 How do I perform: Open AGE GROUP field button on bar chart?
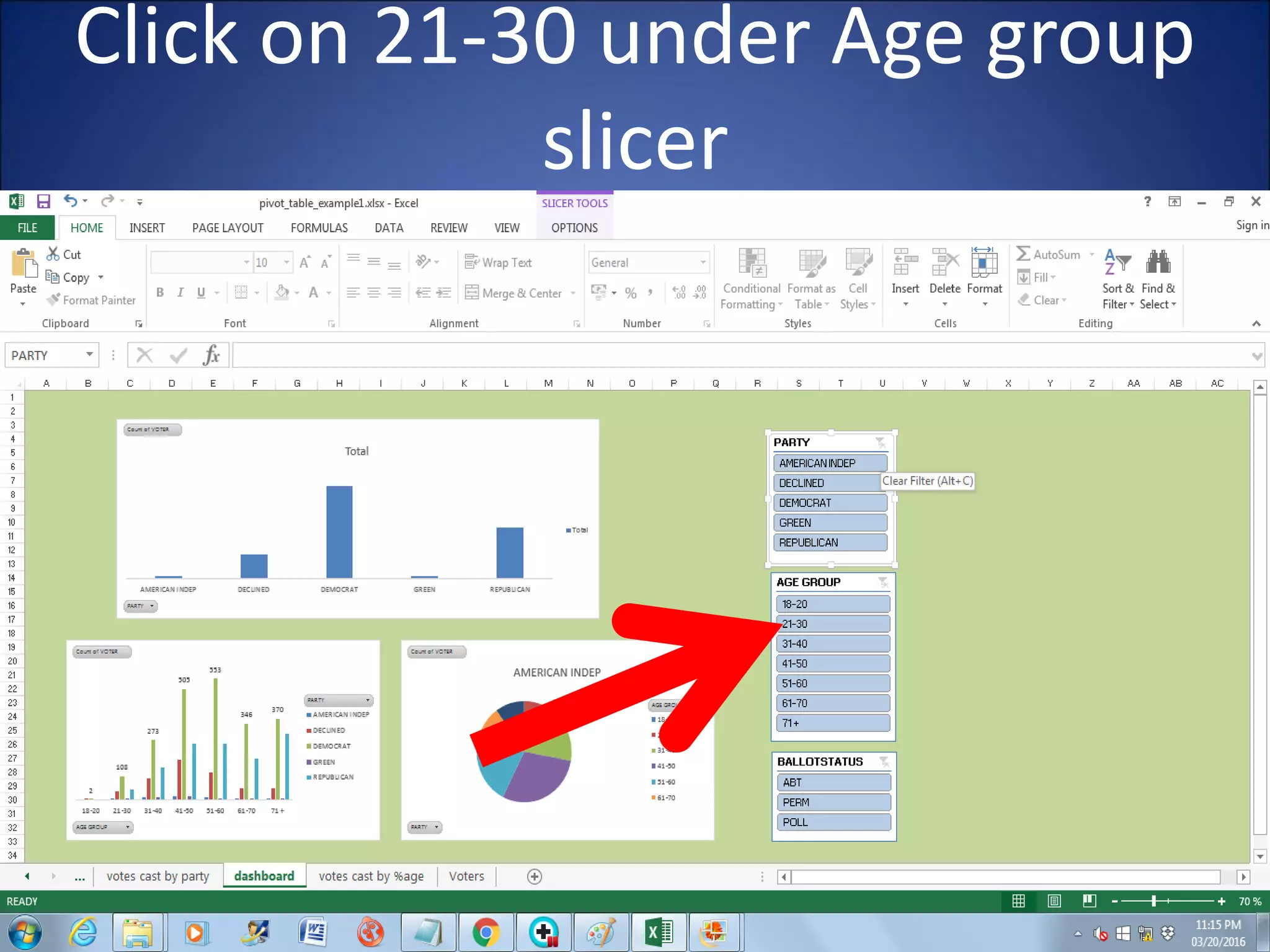[x=103, y=827]
